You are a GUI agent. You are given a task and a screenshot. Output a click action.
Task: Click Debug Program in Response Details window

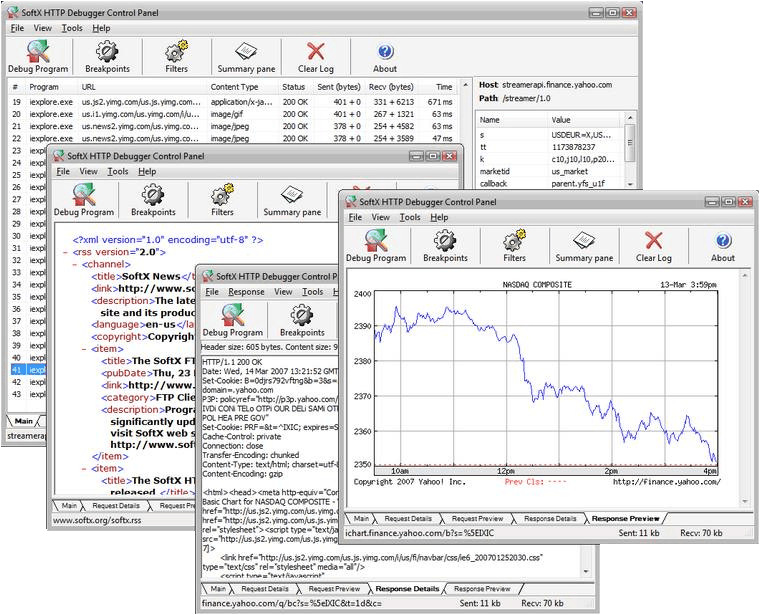pos(233,320)
